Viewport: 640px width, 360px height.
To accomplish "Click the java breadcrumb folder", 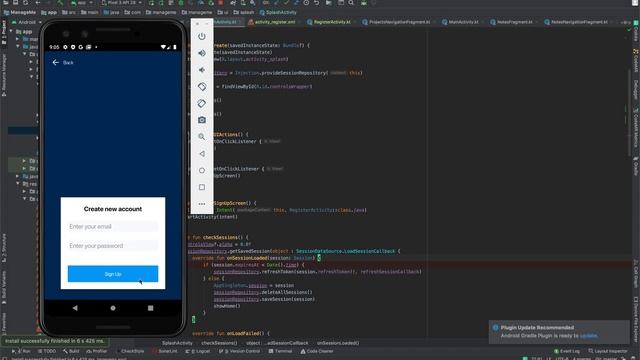I will [111, 12].
